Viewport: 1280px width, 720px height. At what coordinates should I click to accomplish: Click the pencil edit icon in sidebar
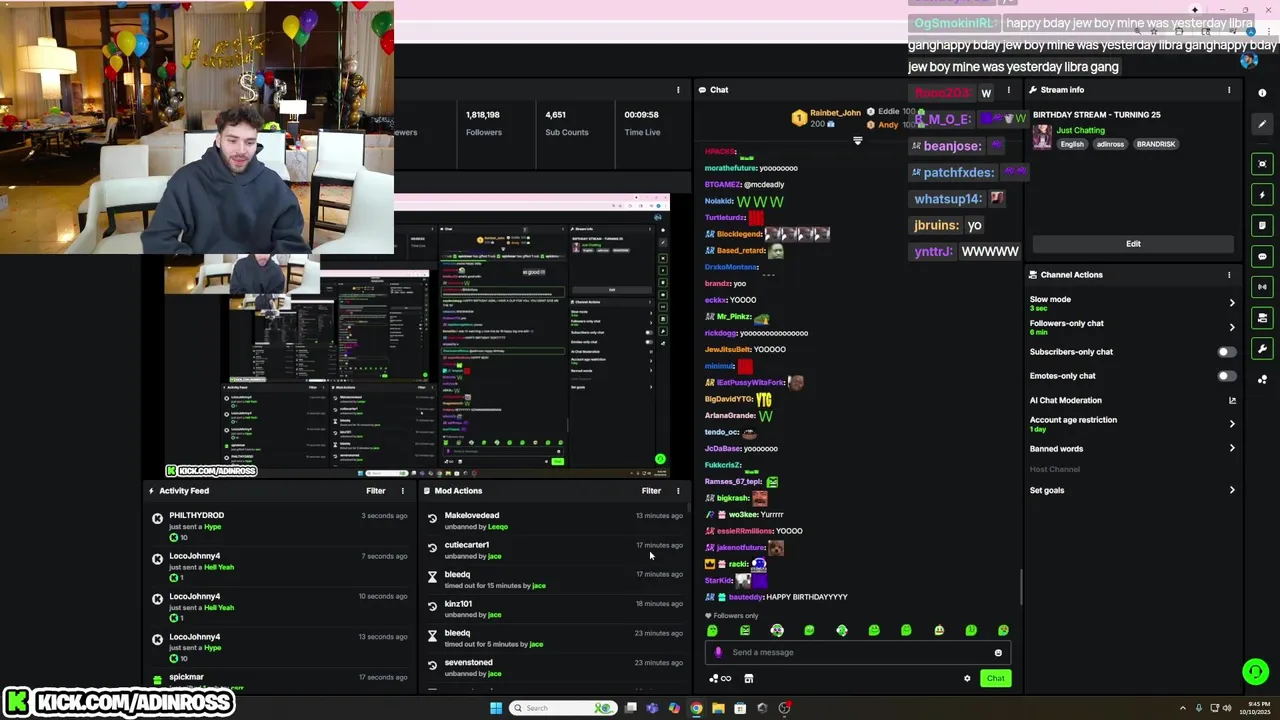coord(1262,124)
